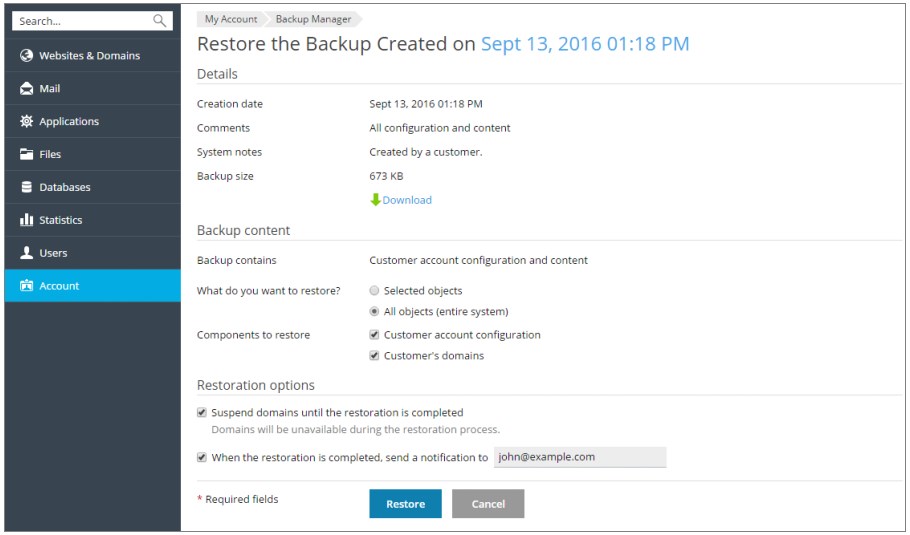Toggle Customer account configuration checkbox

click(374, 334)
